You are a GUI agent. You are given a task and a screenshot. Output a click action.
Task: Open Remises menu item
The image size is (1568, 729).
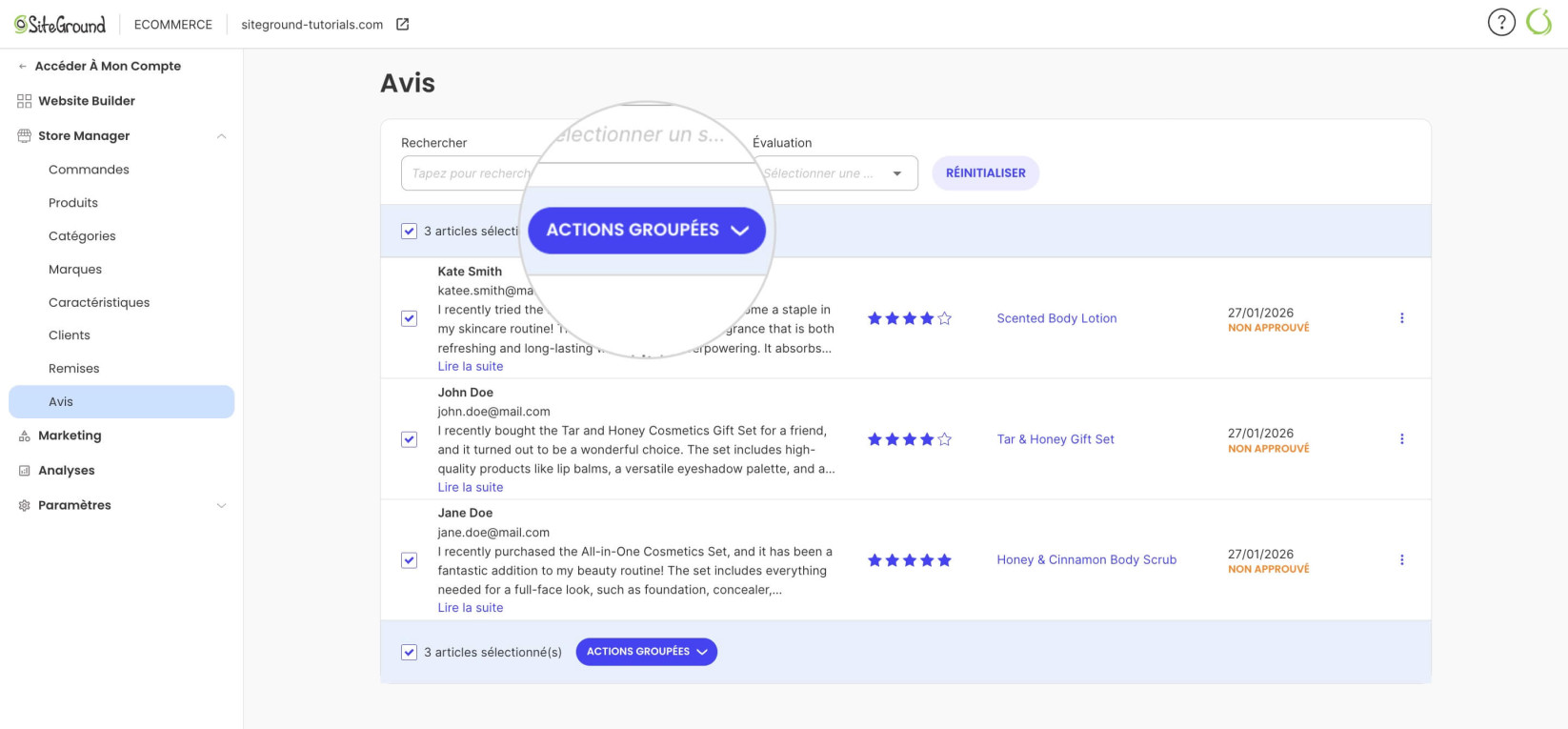point(74,369)
